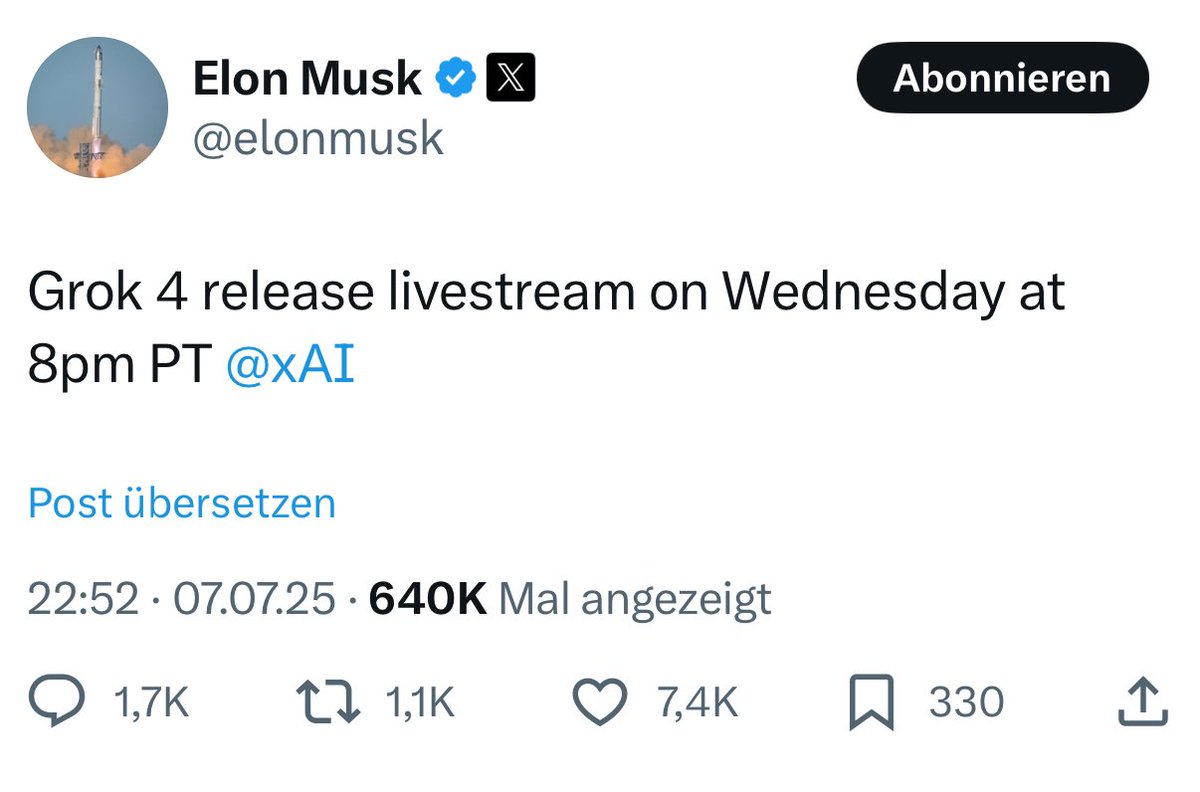Open the 7,4K likes count

pos(697,701)
